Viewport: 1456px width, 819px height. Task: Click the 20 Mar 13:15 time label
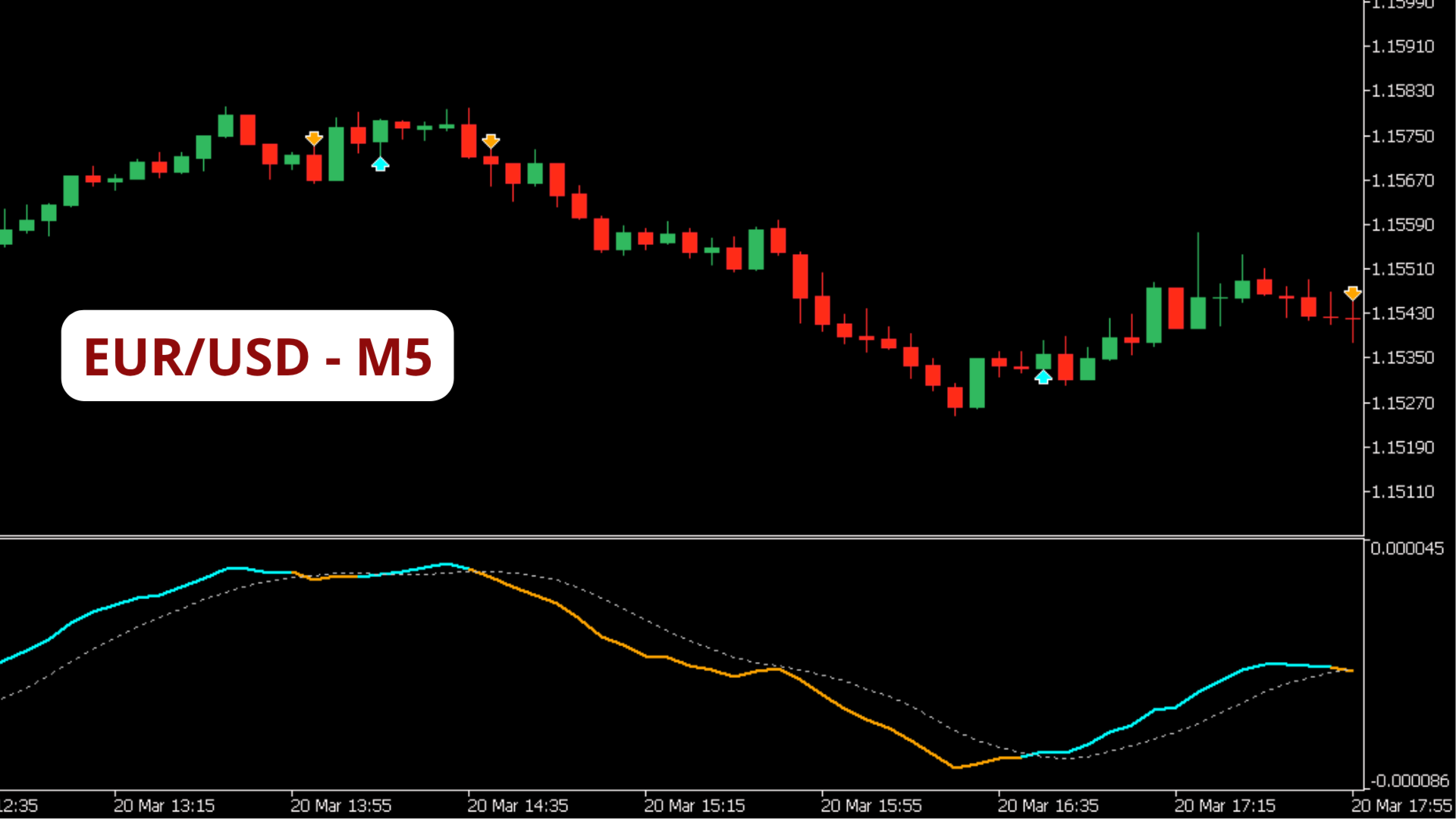point(164,805)
